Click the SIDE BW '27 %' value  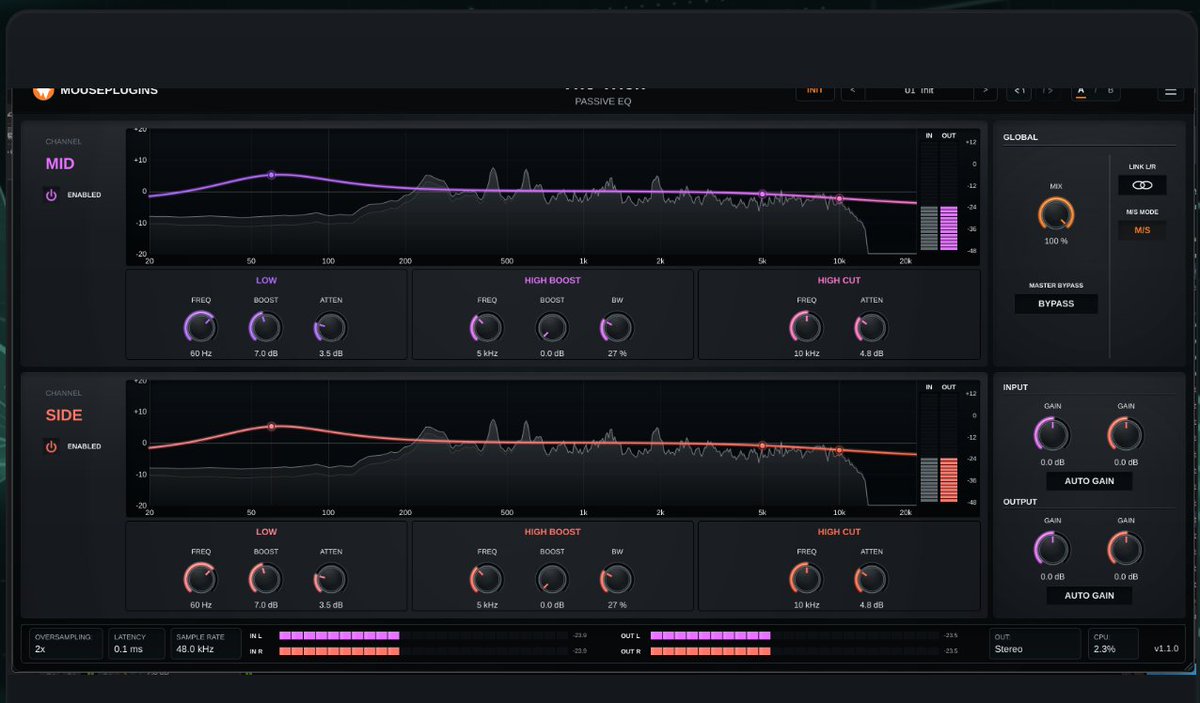click(617, 605)
